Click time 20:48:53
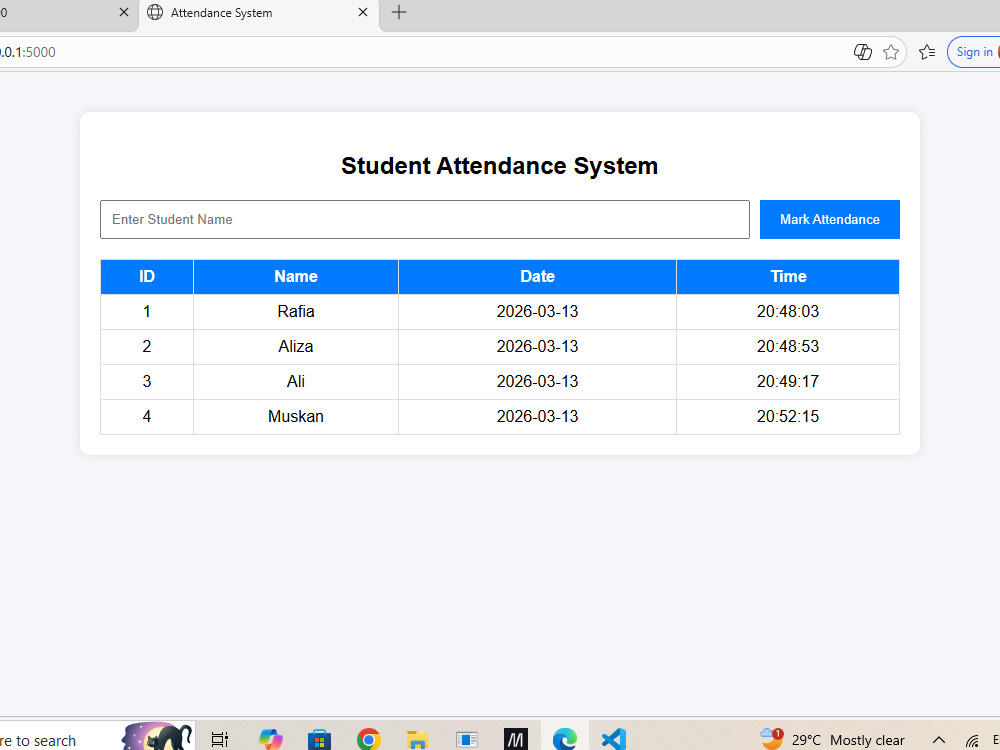The image size is (1000, 750). [788, 346]
